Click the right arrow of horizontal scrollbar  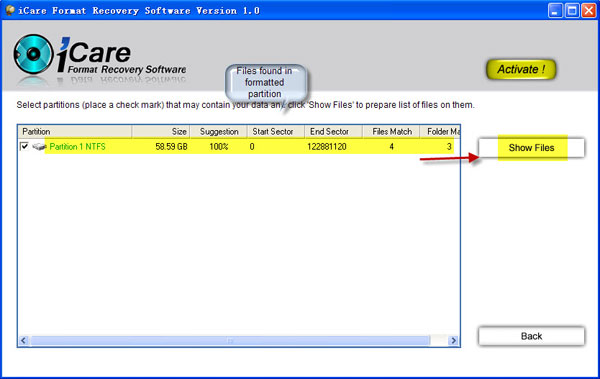point(453,340)
